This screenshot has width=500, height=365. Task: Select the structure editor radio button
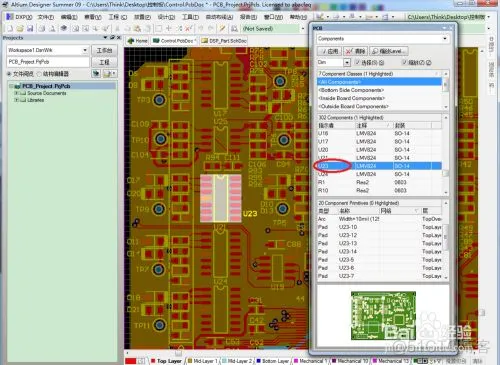pyautogui.click(x=39, y=74)
